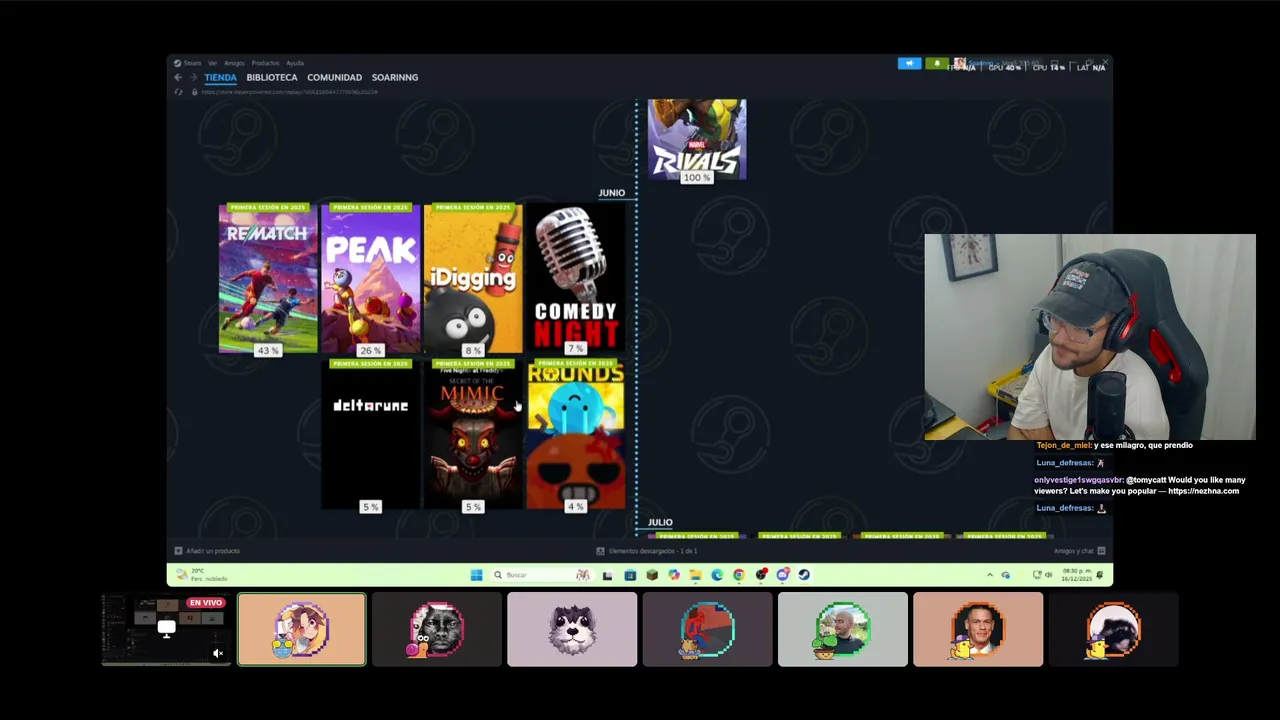Open the iDigging game cover
This screenshot has height=720, width=1280.
click(x=473, y=279)
